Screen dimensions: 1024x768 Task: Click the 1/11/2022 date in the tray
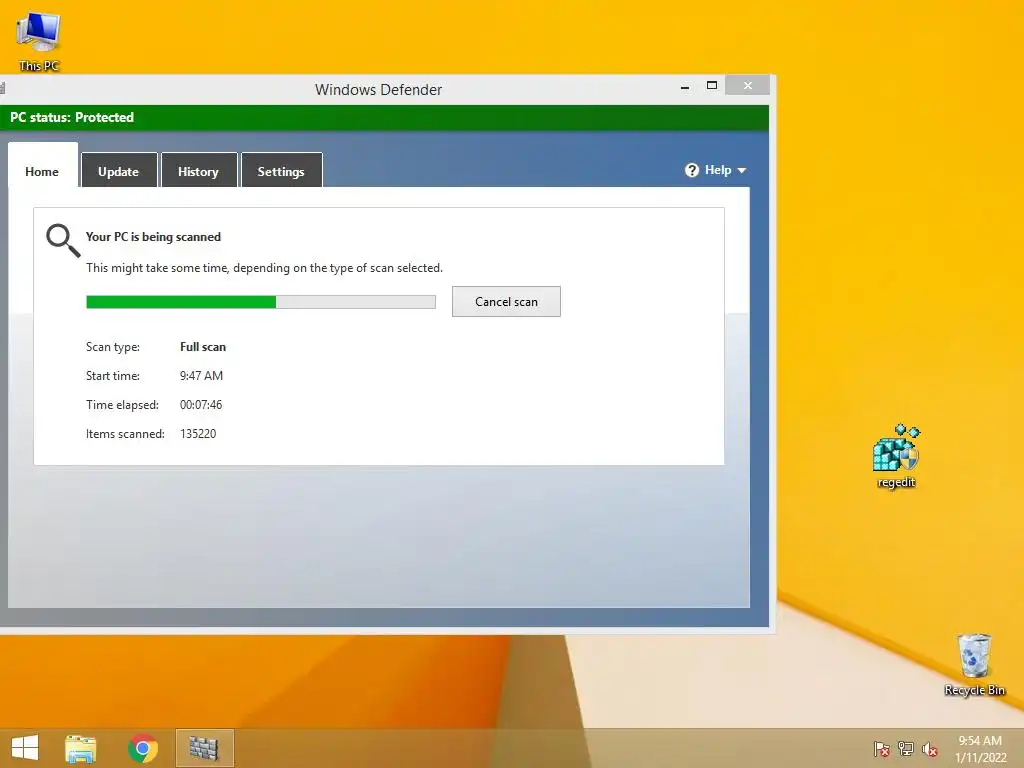981,758
